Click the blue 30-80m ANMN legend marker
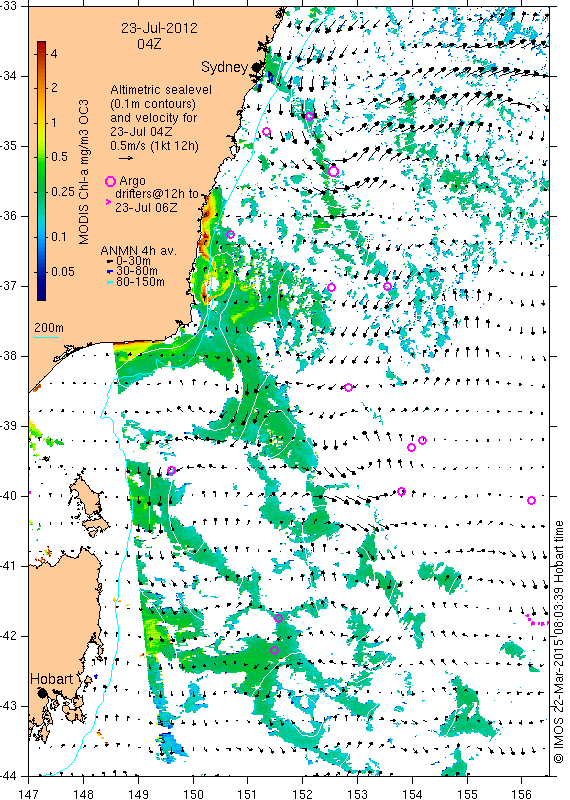 [x=109, y=272]
